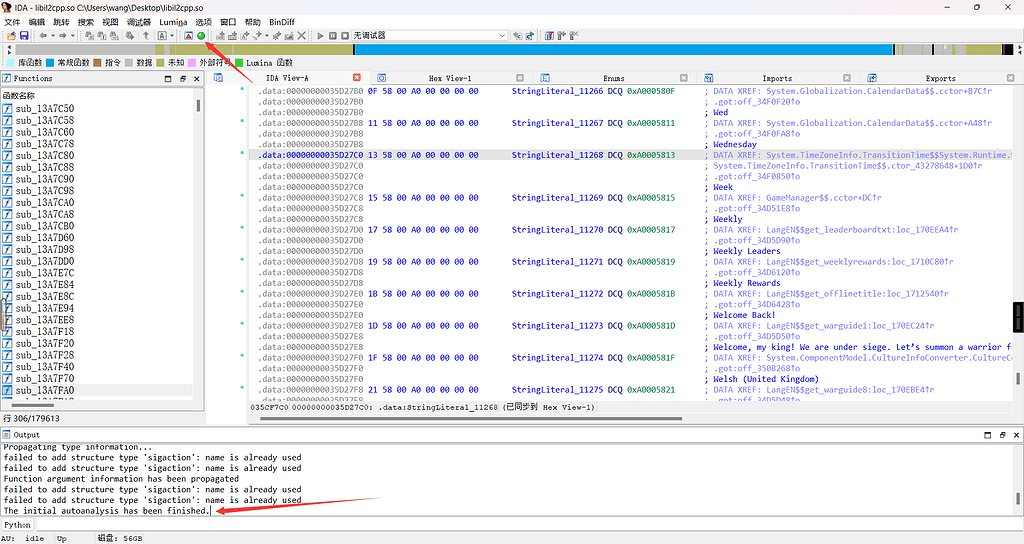Switch to the Exports tab
1024x544 pixels.
[x=940, y=78]
